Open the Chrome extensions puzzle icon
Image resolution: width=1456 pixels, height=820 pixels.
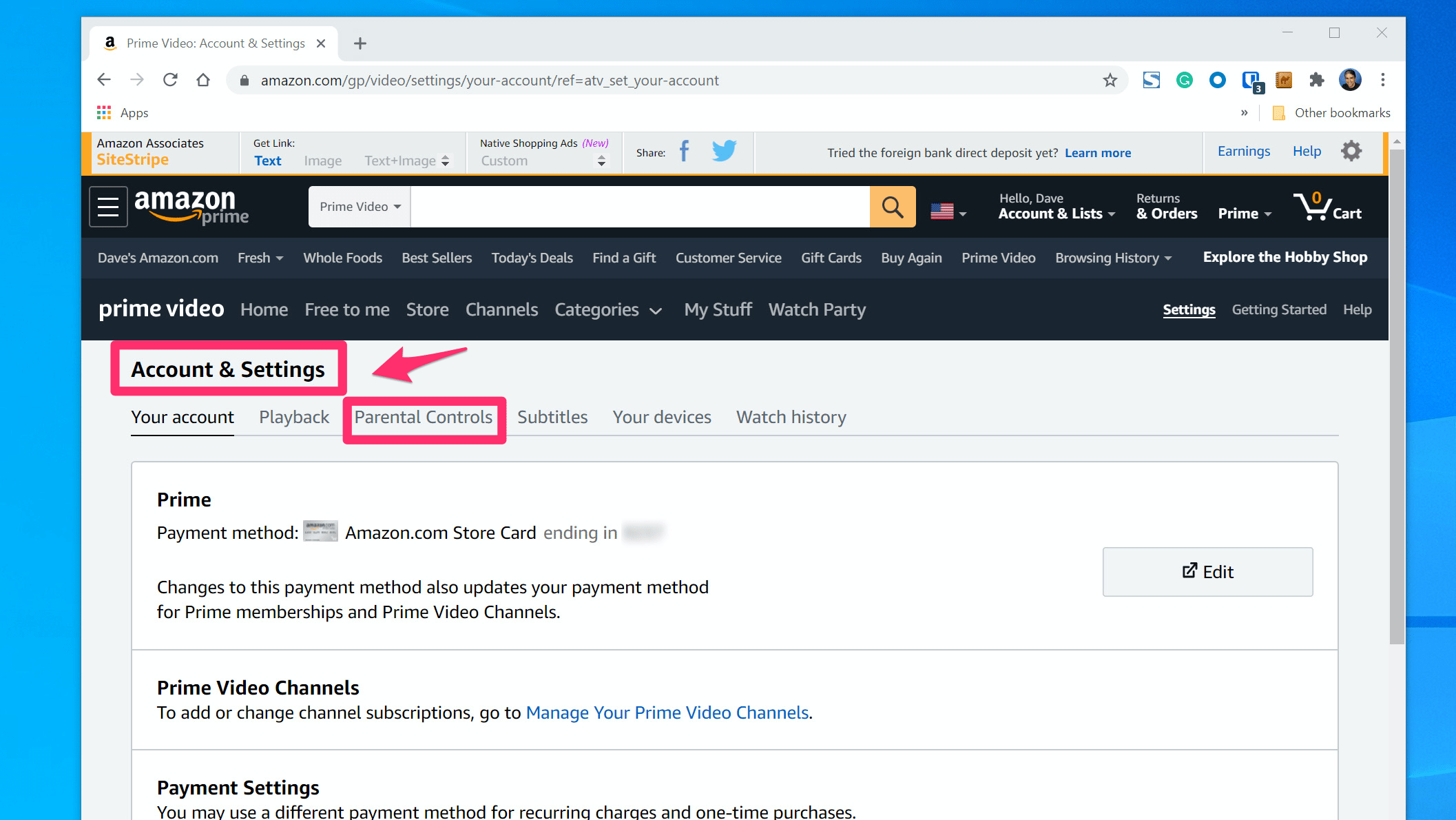[1316, 80]
